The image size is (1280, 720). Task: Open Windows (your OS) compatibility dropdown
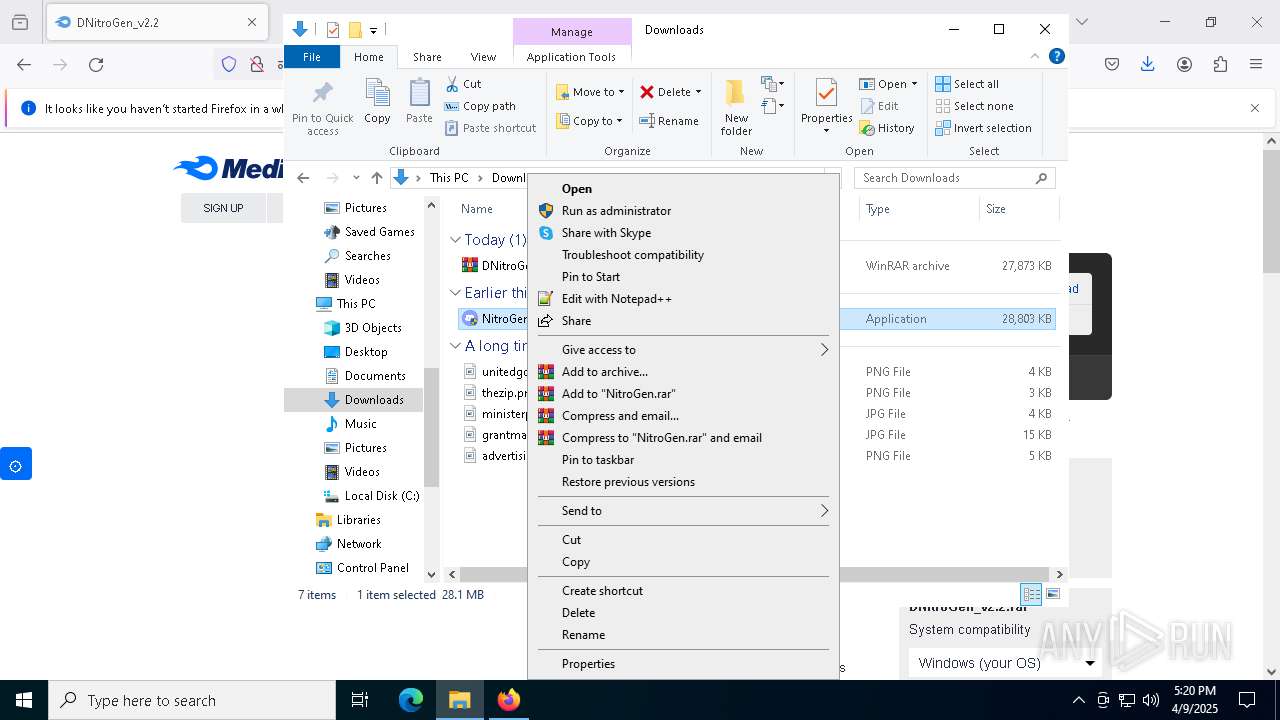point(1005,663)
